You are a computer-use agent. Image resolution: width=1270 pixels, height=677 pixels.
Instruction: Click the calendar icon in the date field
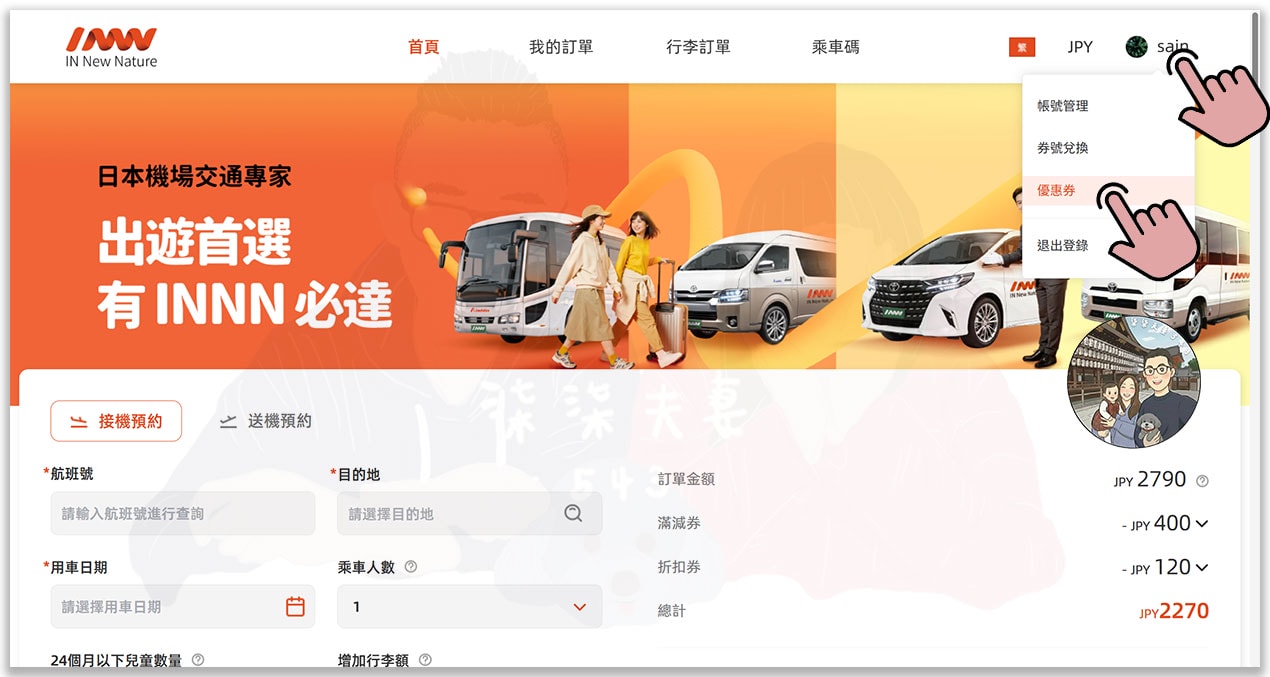pos(295,606)
